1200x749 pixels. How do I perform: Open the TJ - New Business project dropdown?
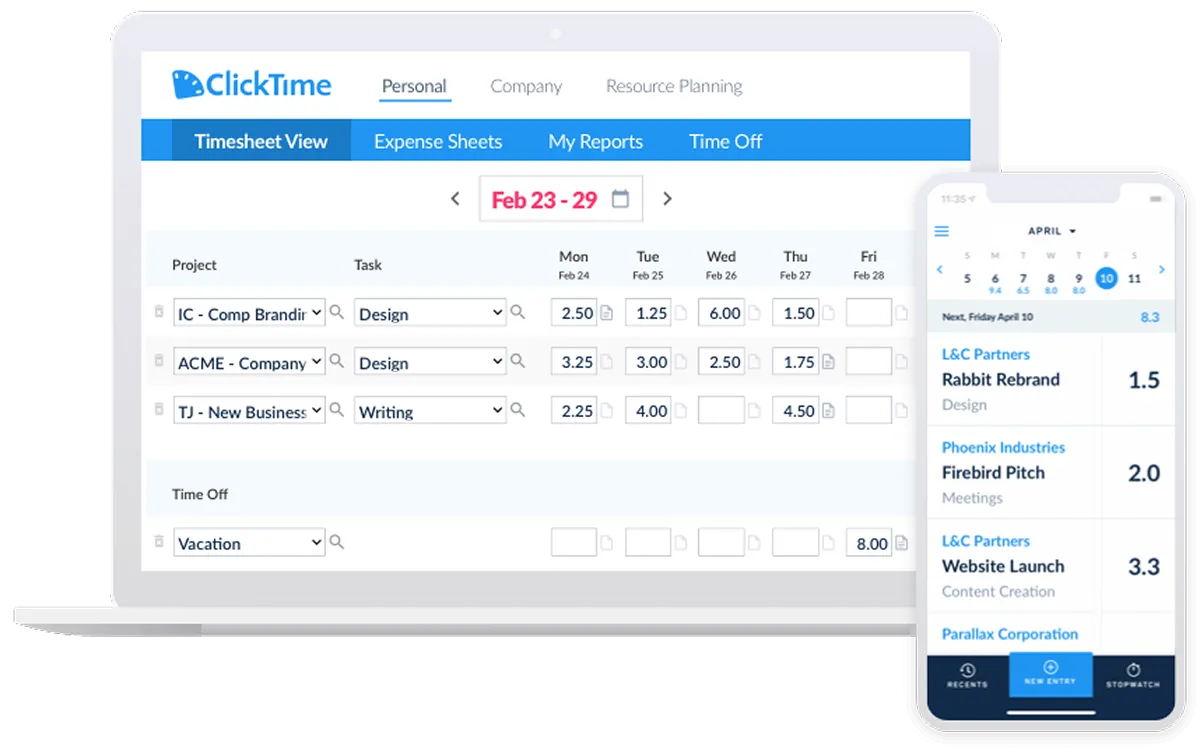point(249,410)
